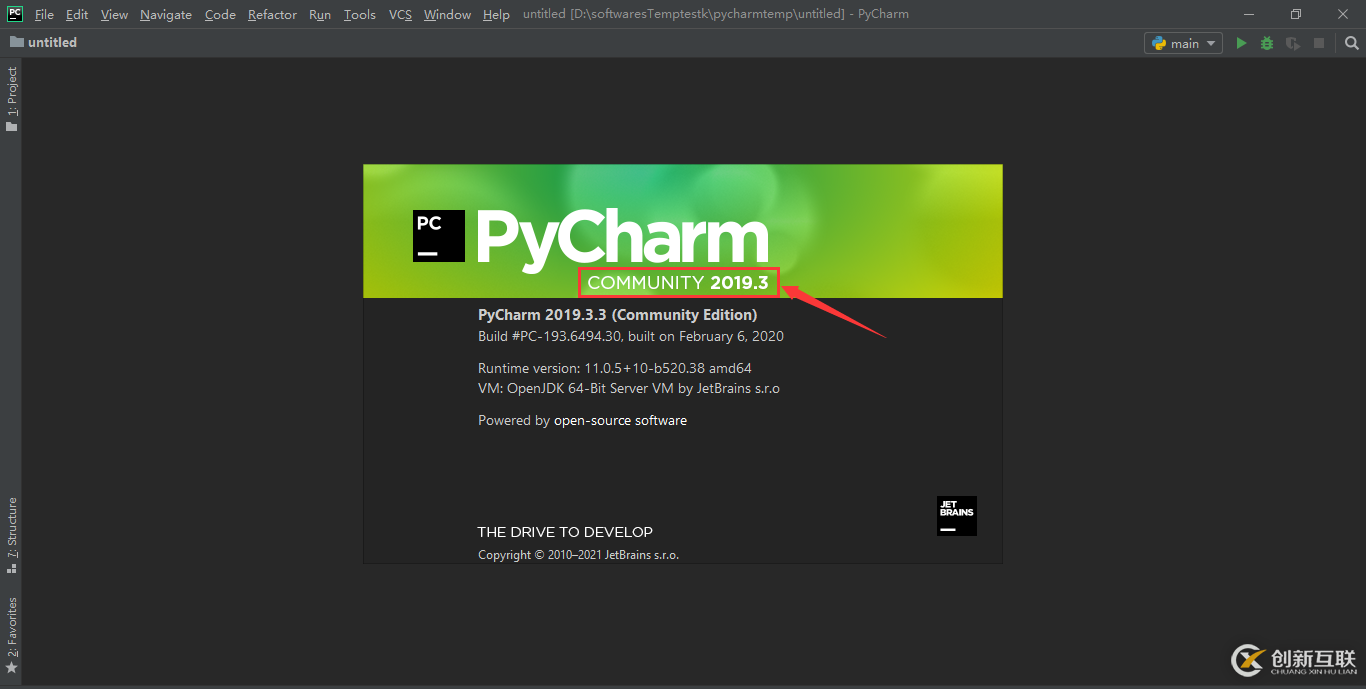The height and width of the screenshot is (689, 1366).
Task: Open the Navigate menu
Action: (x=167, y=14)
